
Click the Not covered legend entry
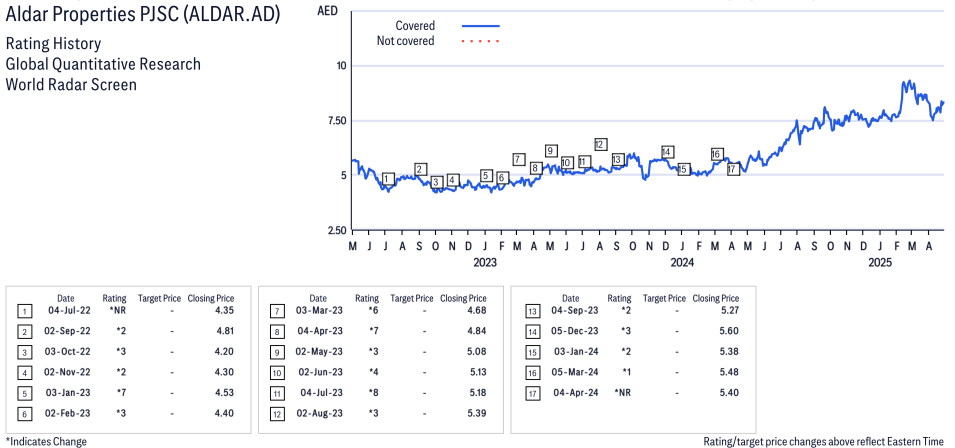(x=439, y=41)
